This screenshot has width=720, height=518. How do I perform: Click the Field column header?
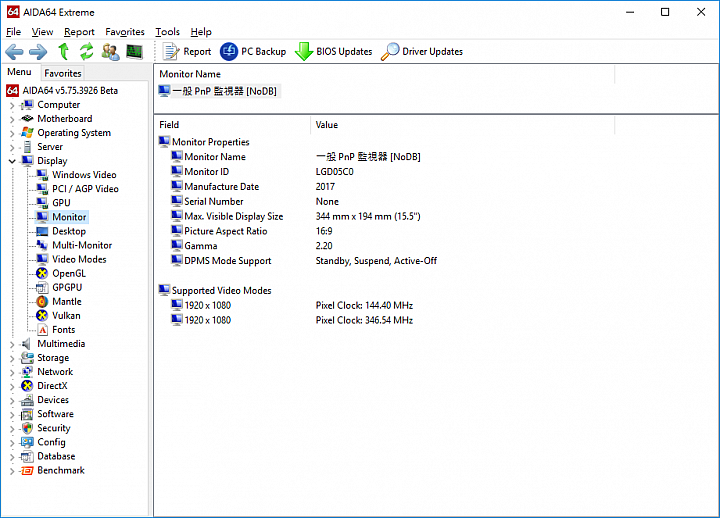point(232,125)
